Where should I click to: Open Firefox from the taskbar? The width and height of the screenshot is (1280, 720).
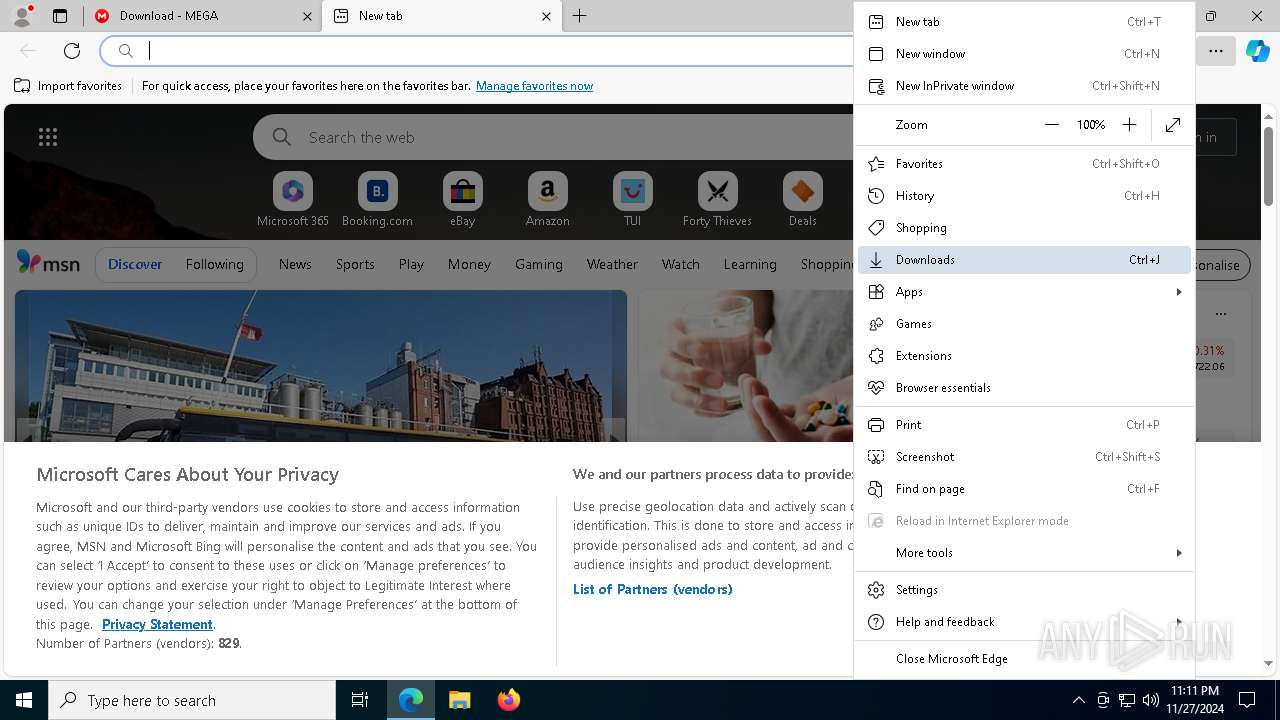[508, 700]
